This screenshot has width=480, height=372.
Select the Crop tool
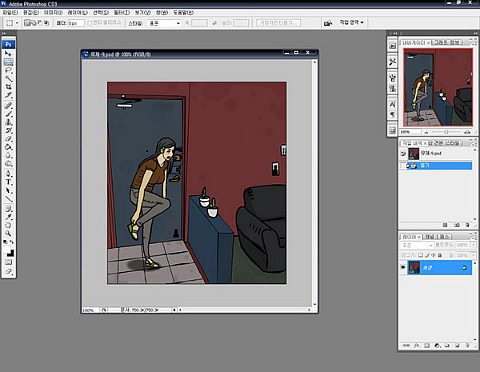pos(8,87)
